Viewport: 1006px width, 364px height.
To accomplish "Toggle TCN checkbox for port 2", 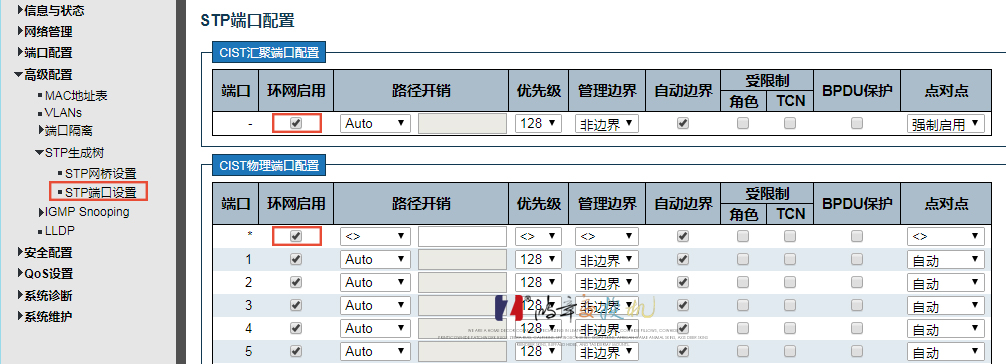I will (x=790, y=282).
